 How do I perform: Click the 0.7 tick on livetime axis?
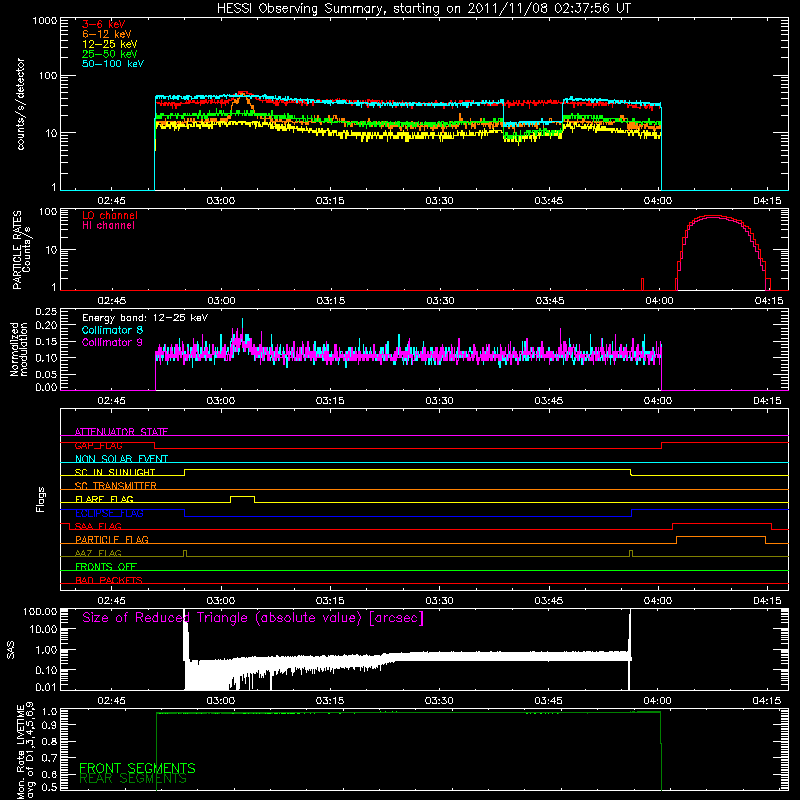[49, 758]
